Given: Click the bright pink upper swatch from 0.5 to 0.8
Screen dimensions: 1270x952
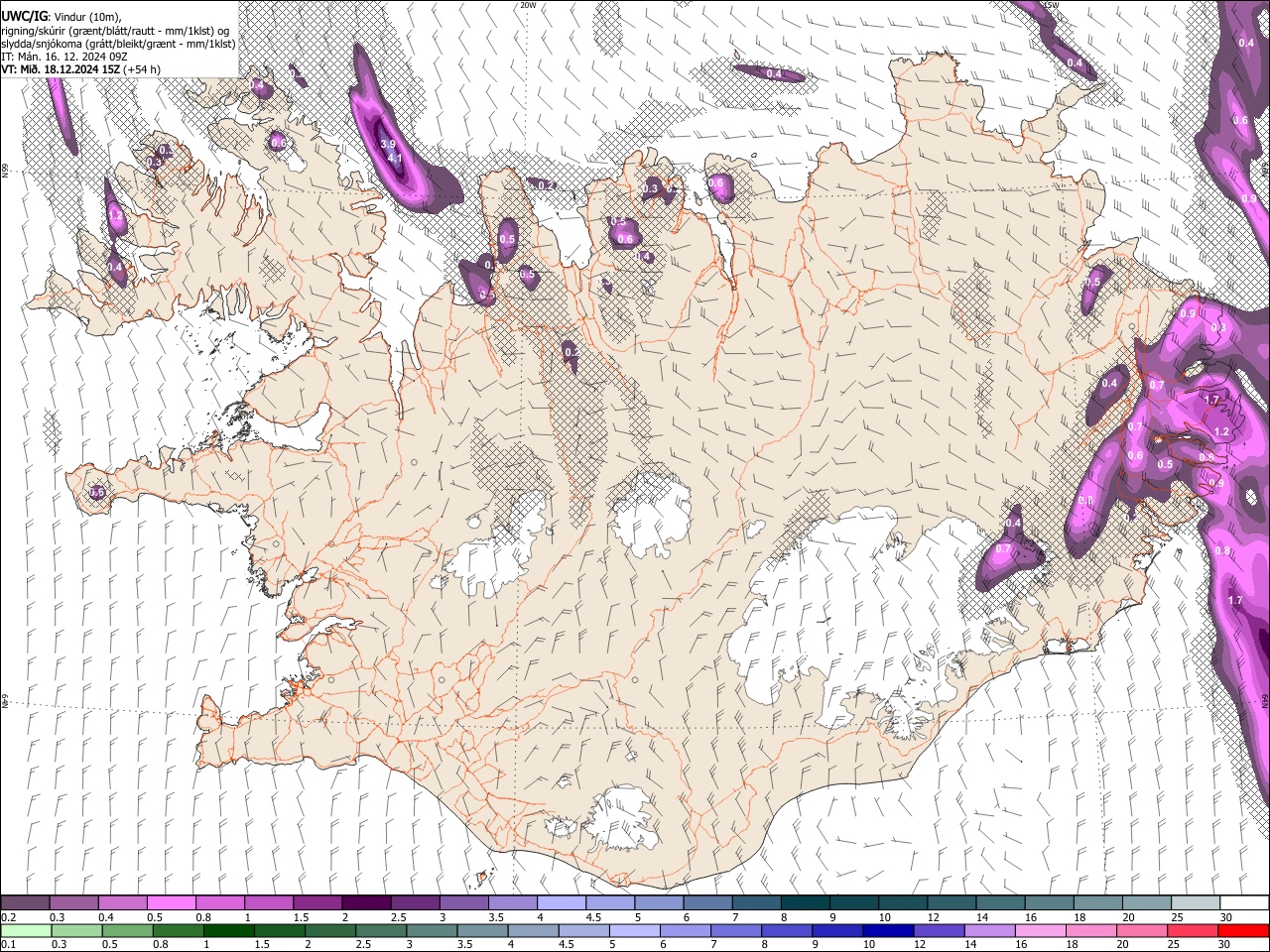Looking at the screenshot, I should [171, 902].
